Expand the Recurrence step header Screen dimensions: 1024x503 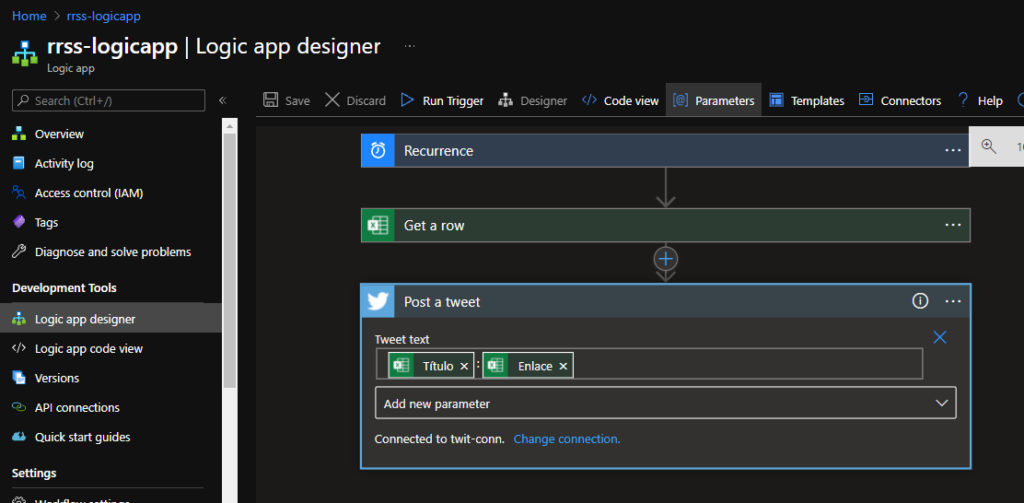click(665, 151)
